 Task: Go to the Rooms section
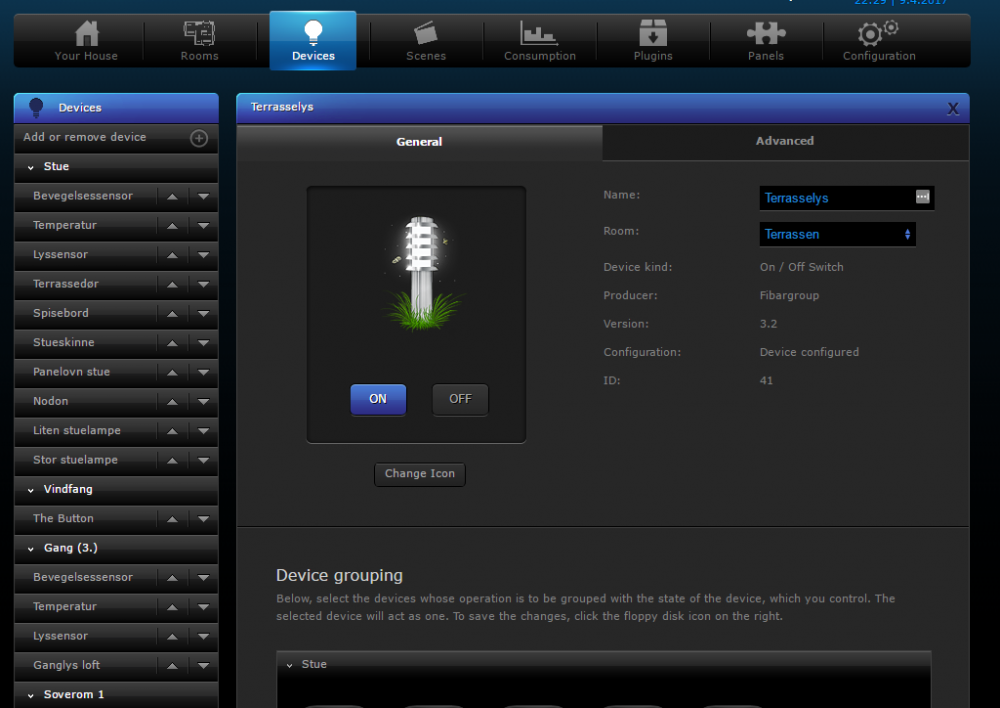click(199, 41)
